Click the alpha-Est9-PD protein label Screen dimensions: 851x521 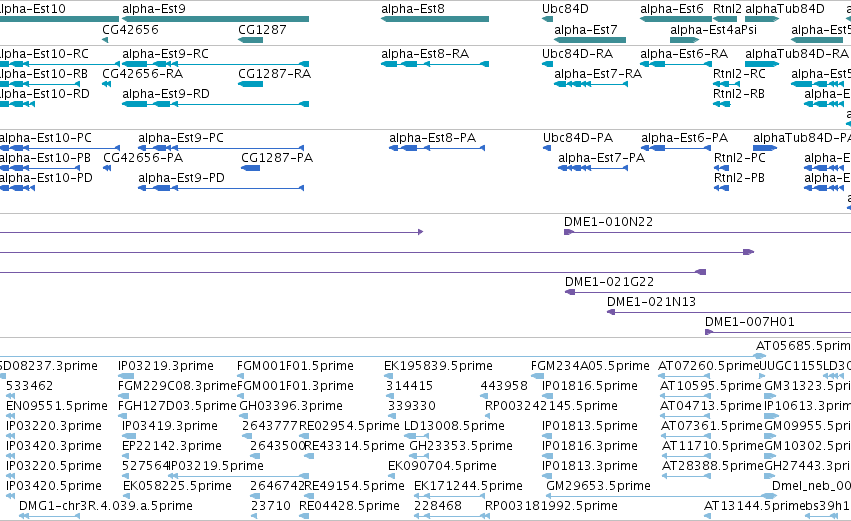pyautogui.click(x=181, y=178)
